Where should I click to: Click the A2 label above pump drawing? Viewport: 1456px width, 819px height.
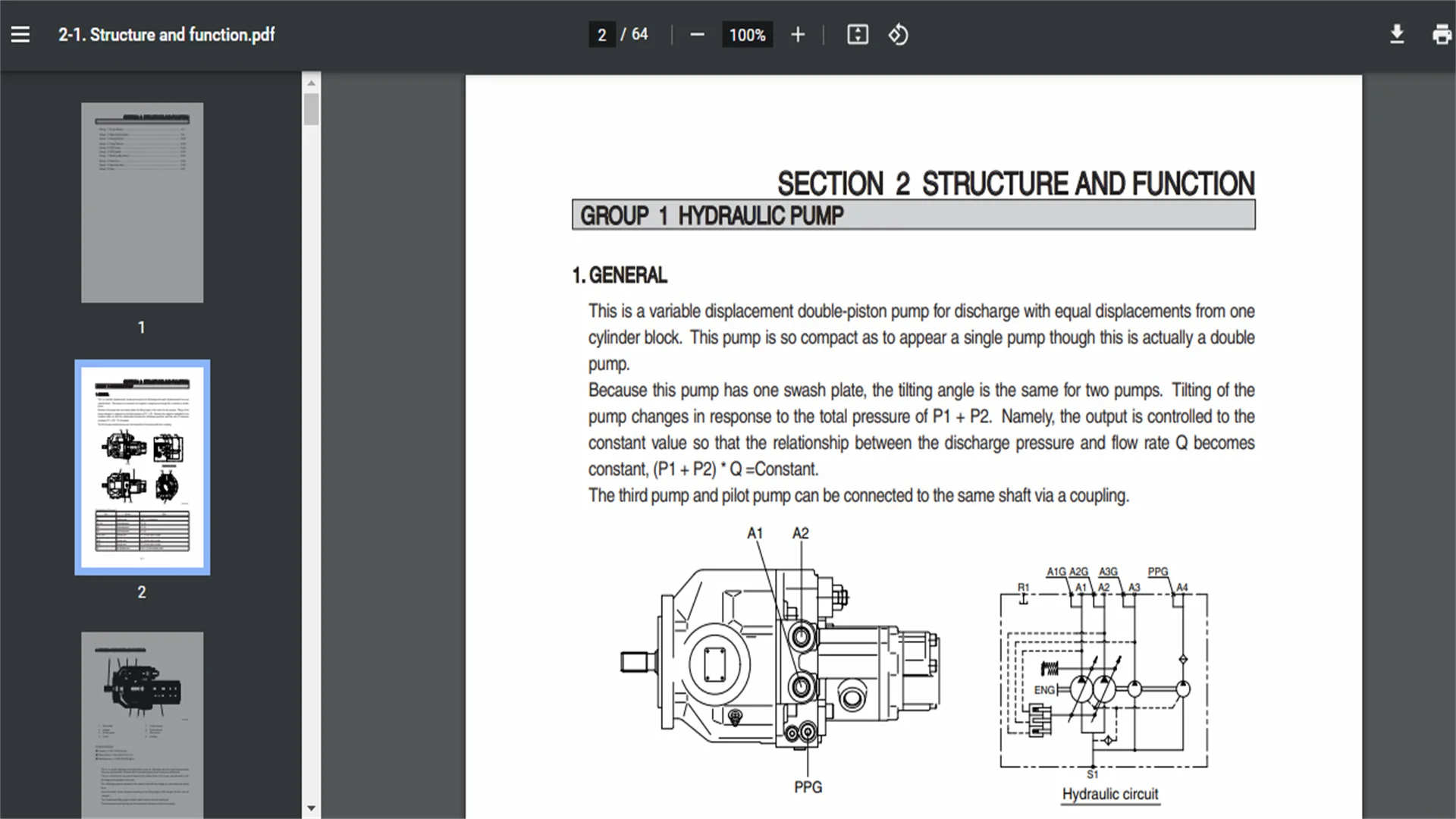801,533
